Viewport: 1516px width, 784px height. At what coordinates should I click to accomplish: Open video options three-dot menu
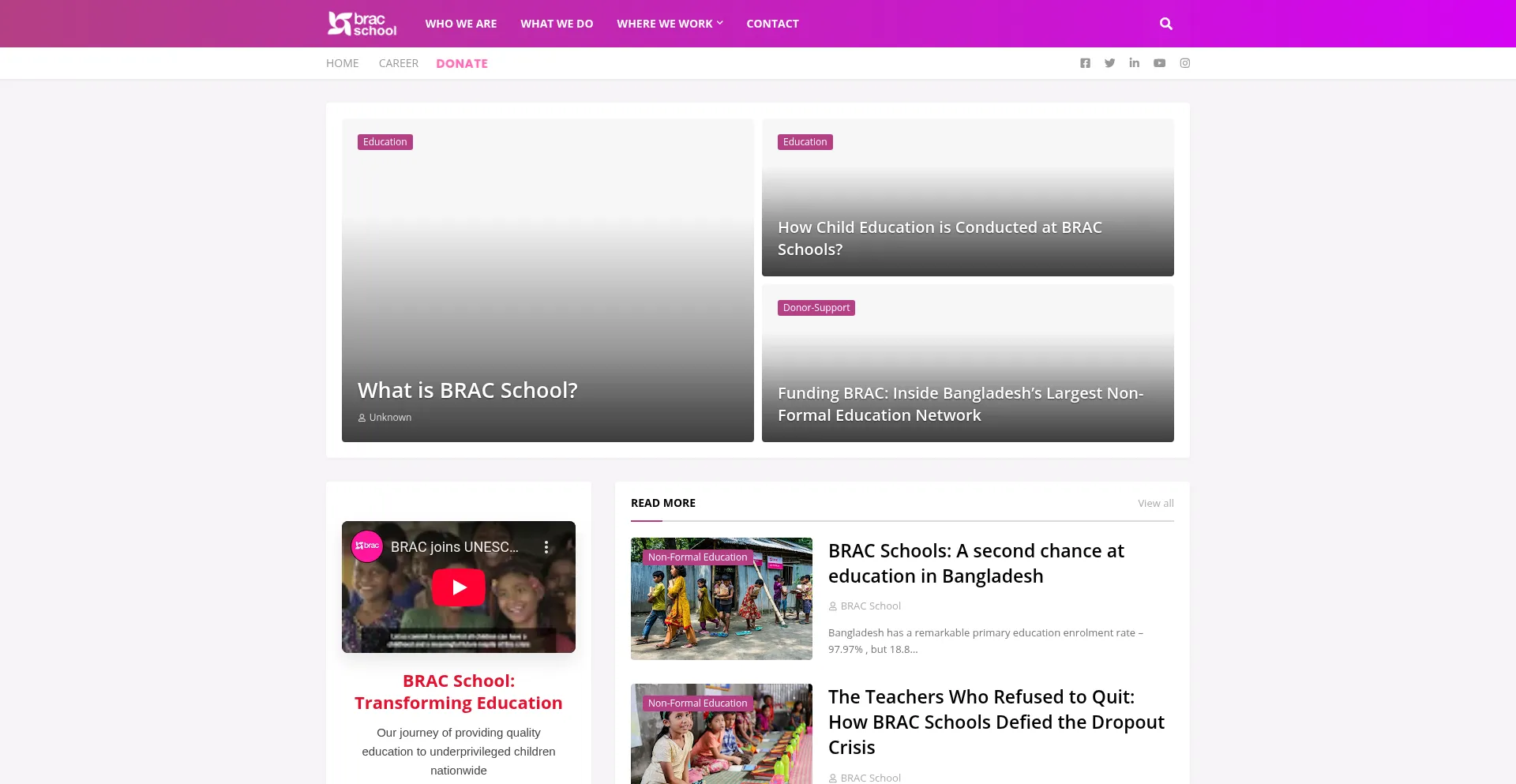coord(546,547)
